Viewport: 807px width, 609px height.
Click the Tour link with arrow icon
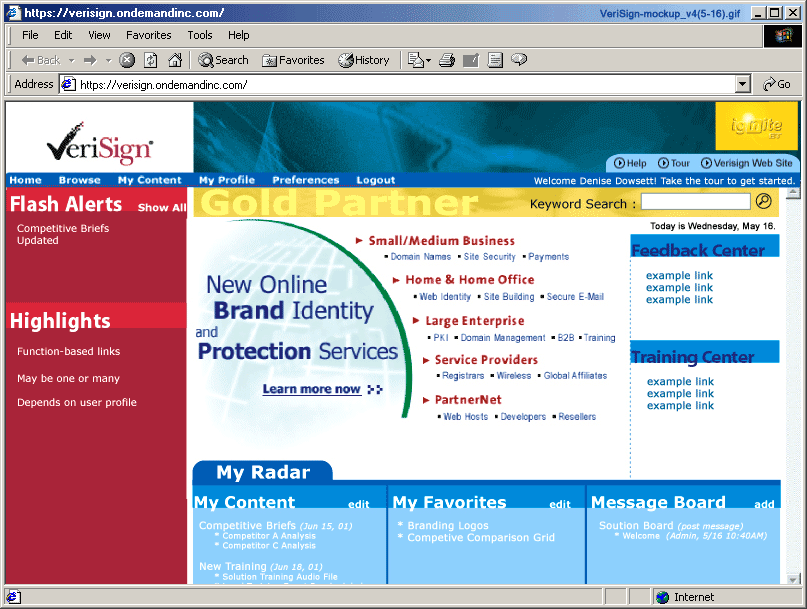pos(674,163)
